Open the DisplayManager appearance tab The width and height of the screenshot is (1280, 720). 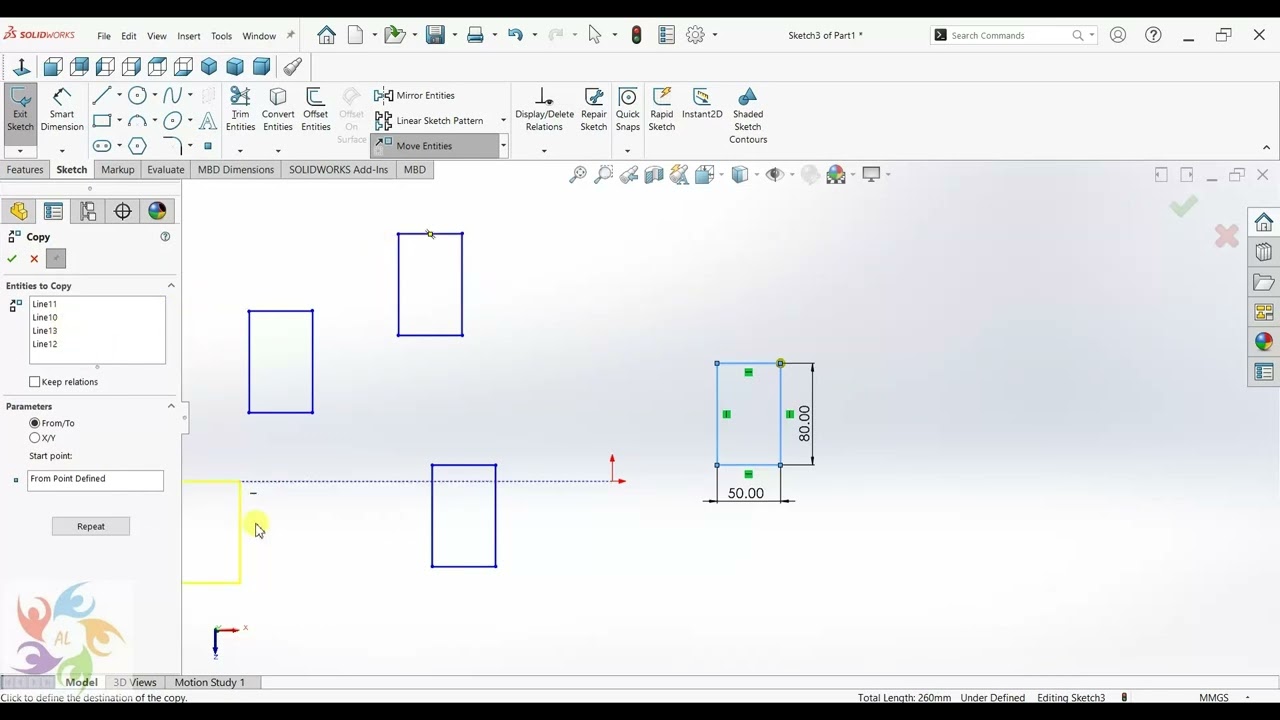pos(157,211)
